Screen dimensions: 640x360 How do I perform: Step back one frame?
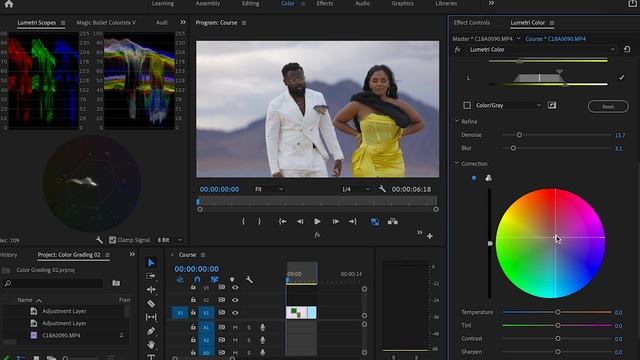pos(300,222)
